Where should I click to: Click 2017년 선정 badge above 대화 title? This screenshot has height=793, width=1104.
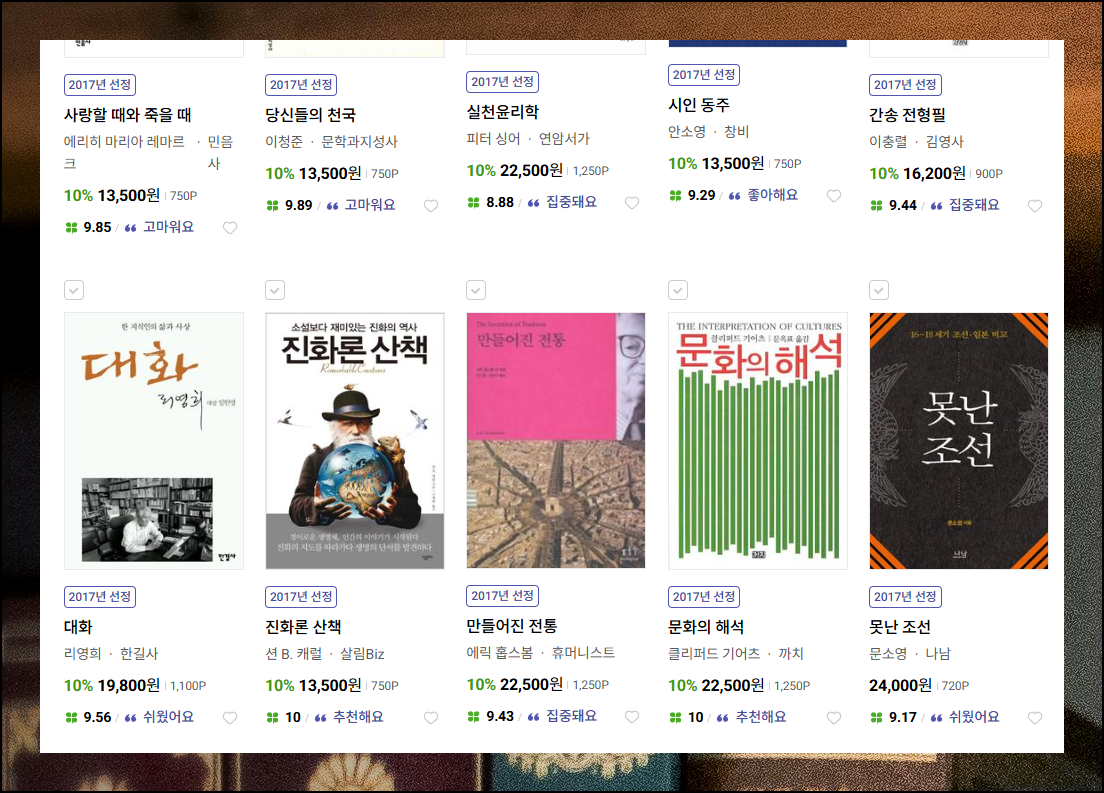click(100, 597)
